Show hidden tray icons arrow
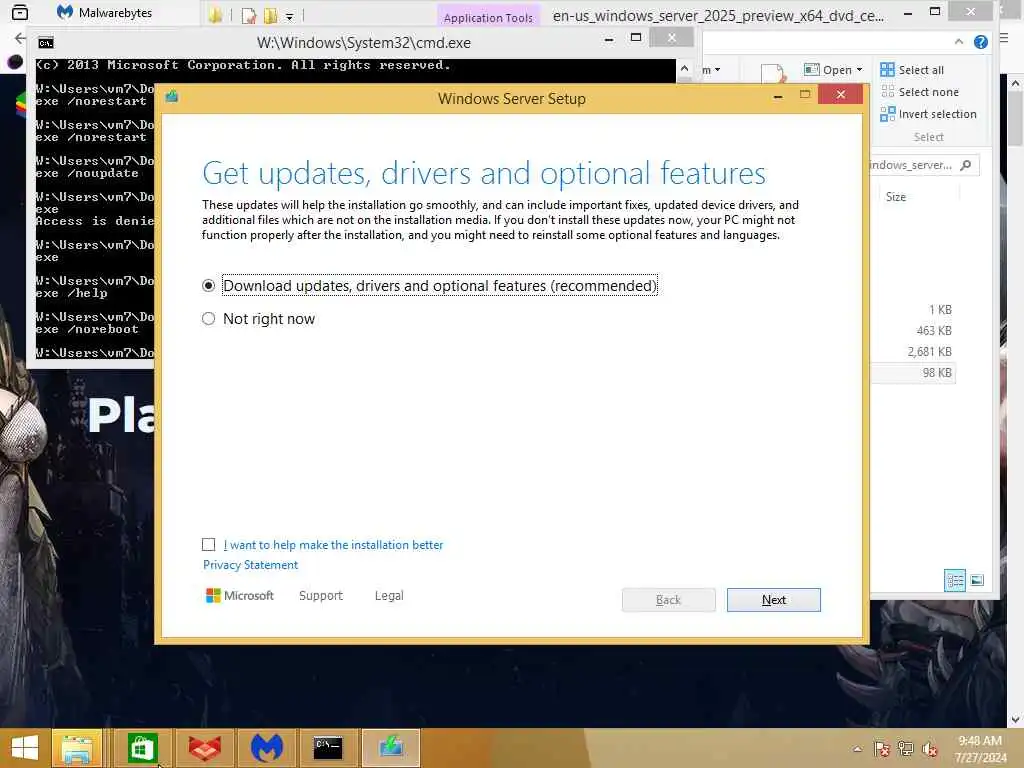The image size is (1024, 768). pyautogui.click(x=857, y=749)
